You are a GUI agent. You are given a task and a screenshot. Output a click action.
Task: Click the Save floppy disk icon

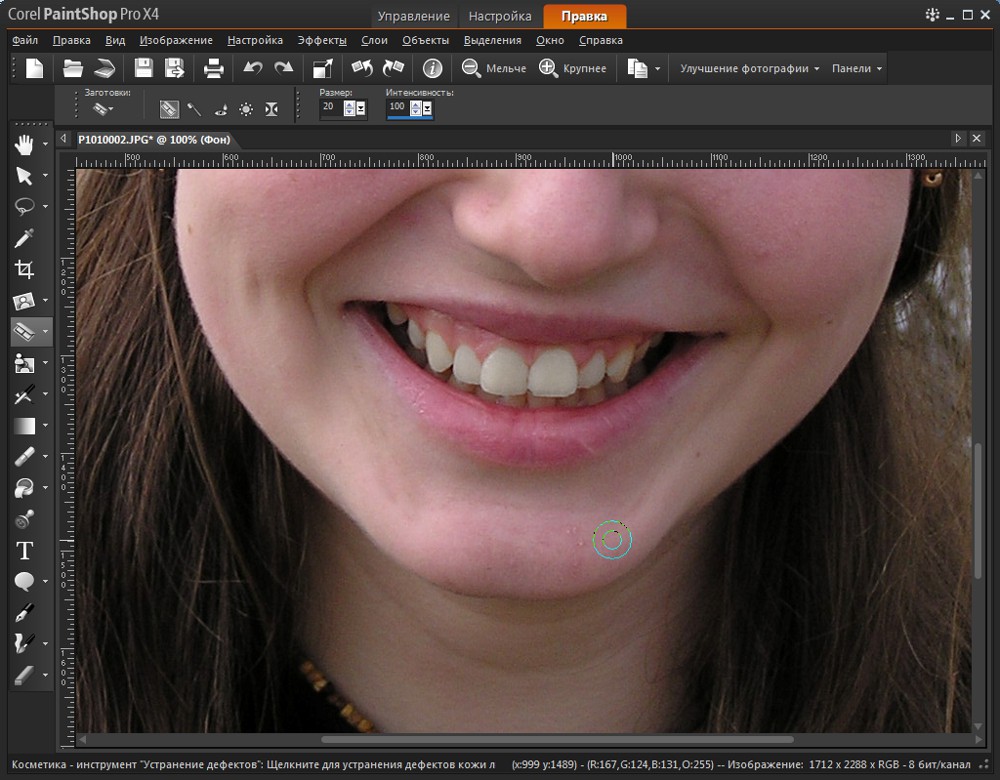pyautogui.click(x=144, y=68)
